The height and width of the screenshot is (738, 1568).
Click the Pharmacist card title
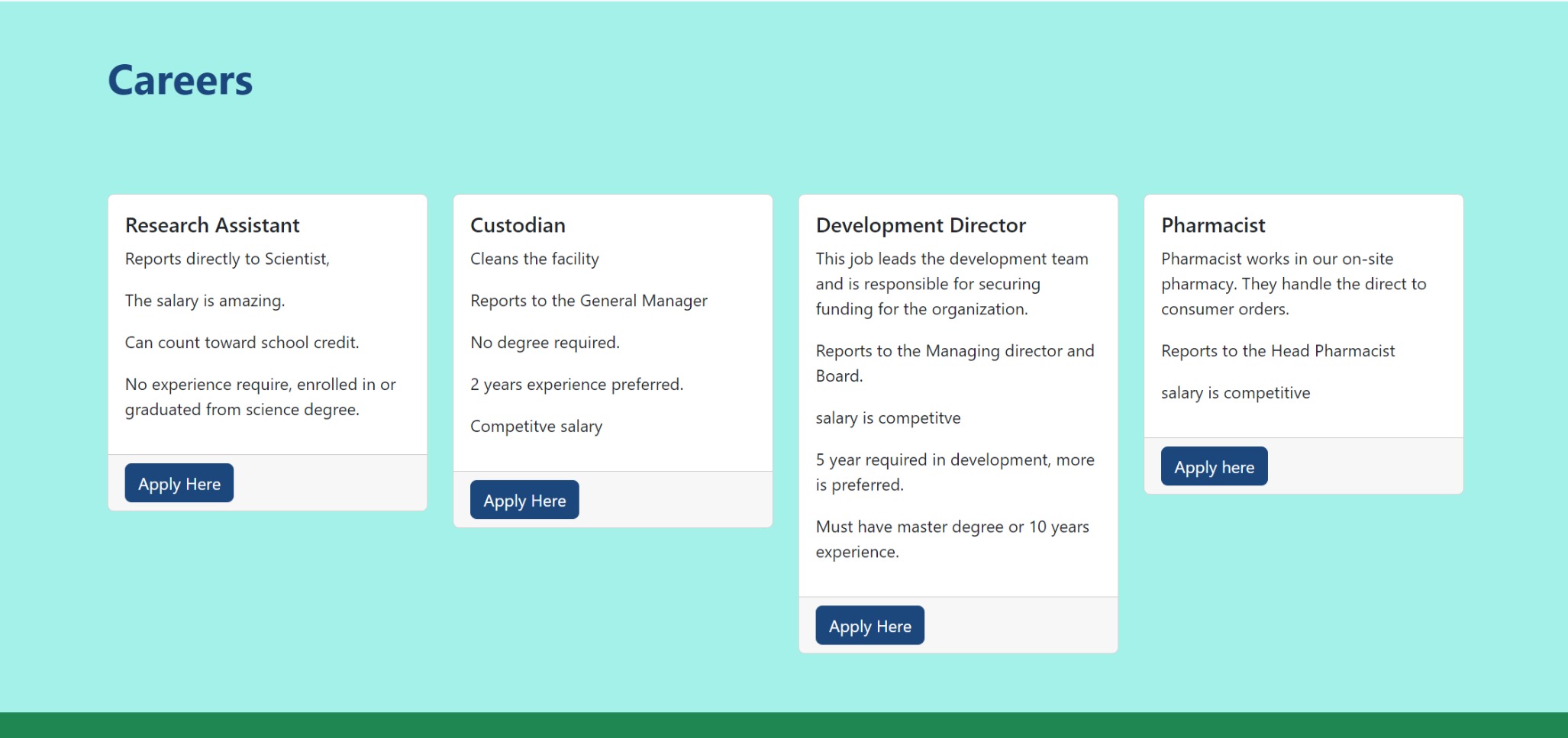[x=1213, y=225]
